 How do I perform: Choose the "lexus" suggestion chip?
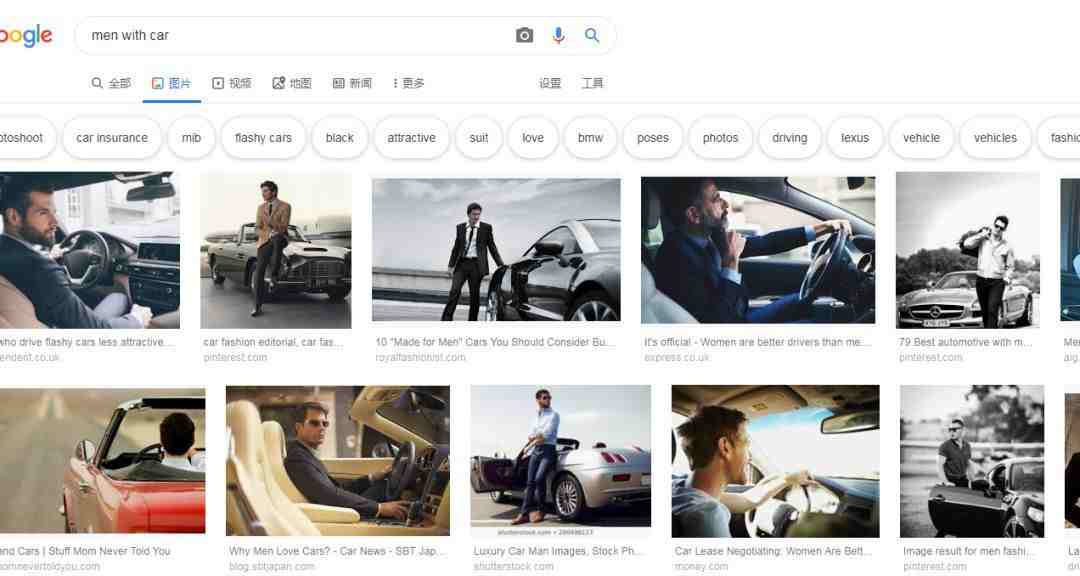tap(855, 138)
